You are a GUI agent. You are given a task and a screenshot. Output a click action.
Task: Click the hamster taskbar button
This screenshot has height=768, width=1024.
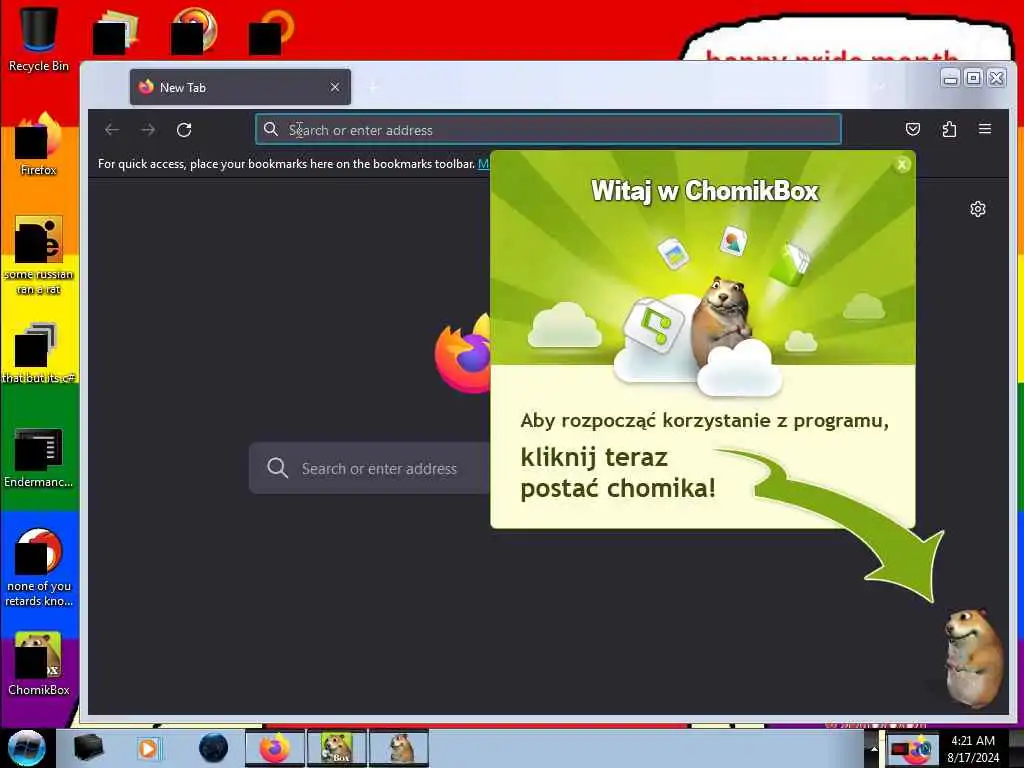399,748
